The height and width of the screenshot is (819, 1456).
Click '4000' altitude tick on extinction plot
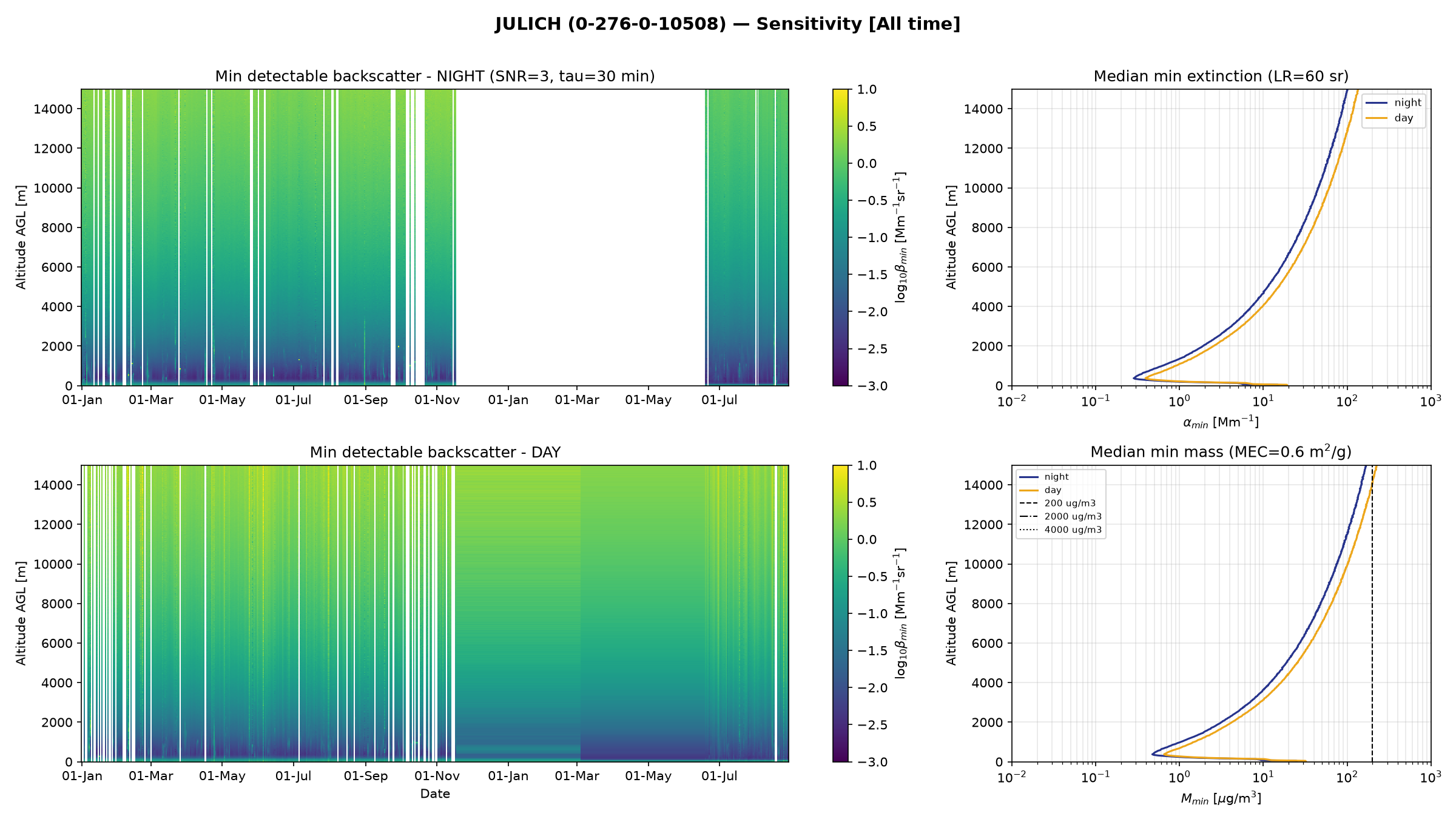tap(987, 307)
